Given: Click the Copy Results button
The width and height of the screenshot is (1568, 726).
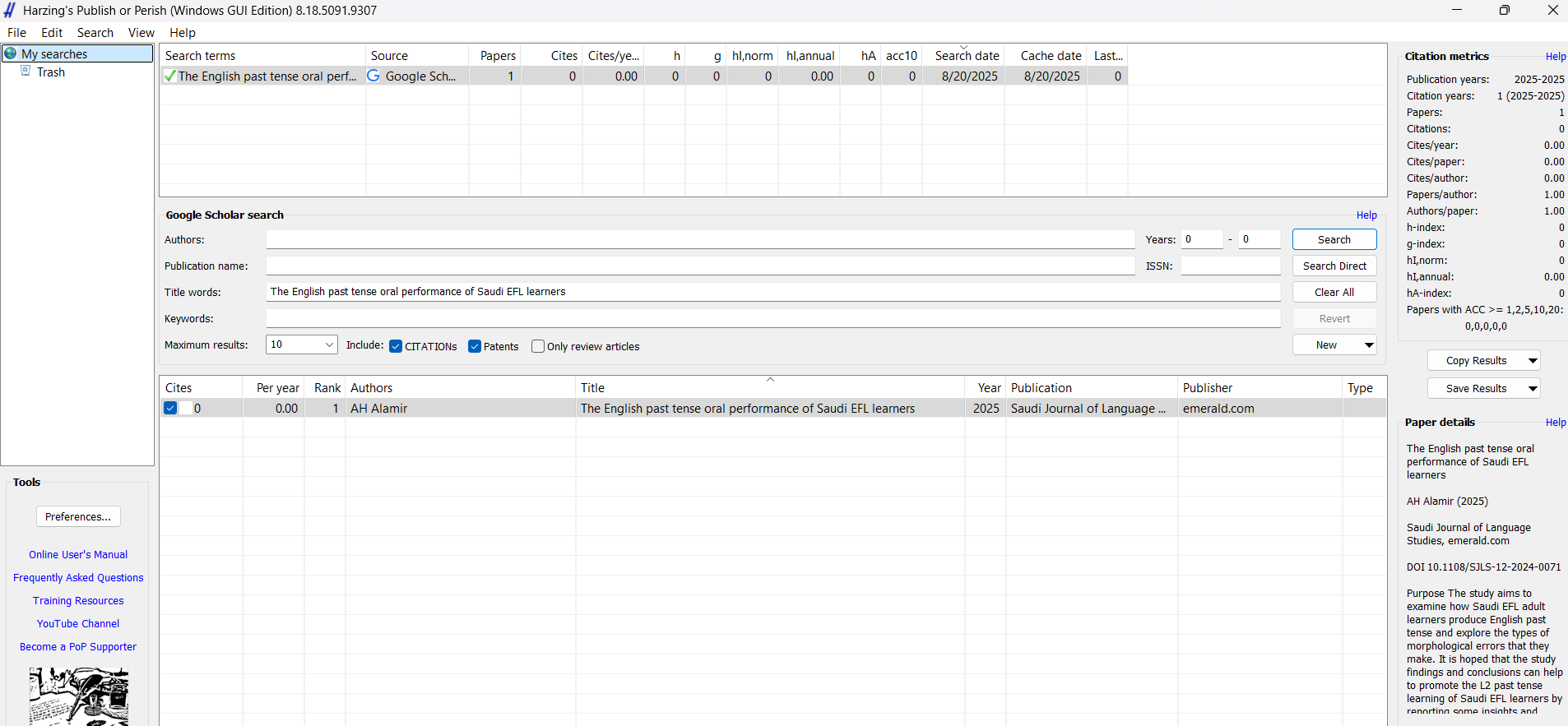Looking at the screenshot, I should [1476, 361].
